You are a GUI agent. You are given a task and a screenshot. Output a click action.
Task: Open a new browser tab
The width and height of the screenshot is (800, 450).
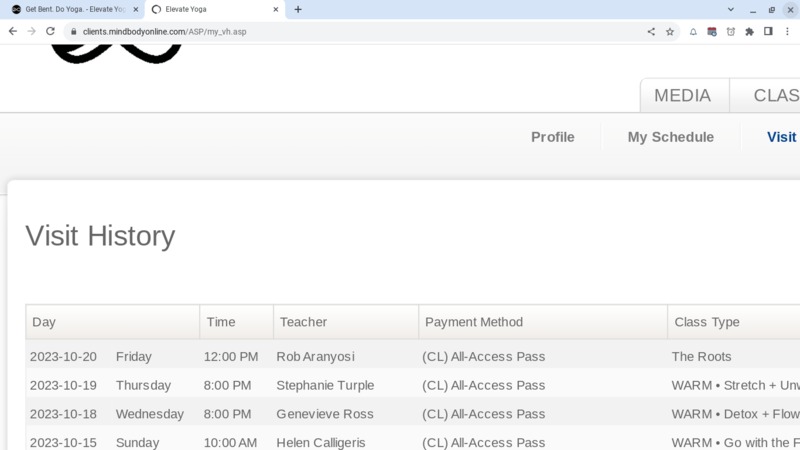(x=298, y=9)
